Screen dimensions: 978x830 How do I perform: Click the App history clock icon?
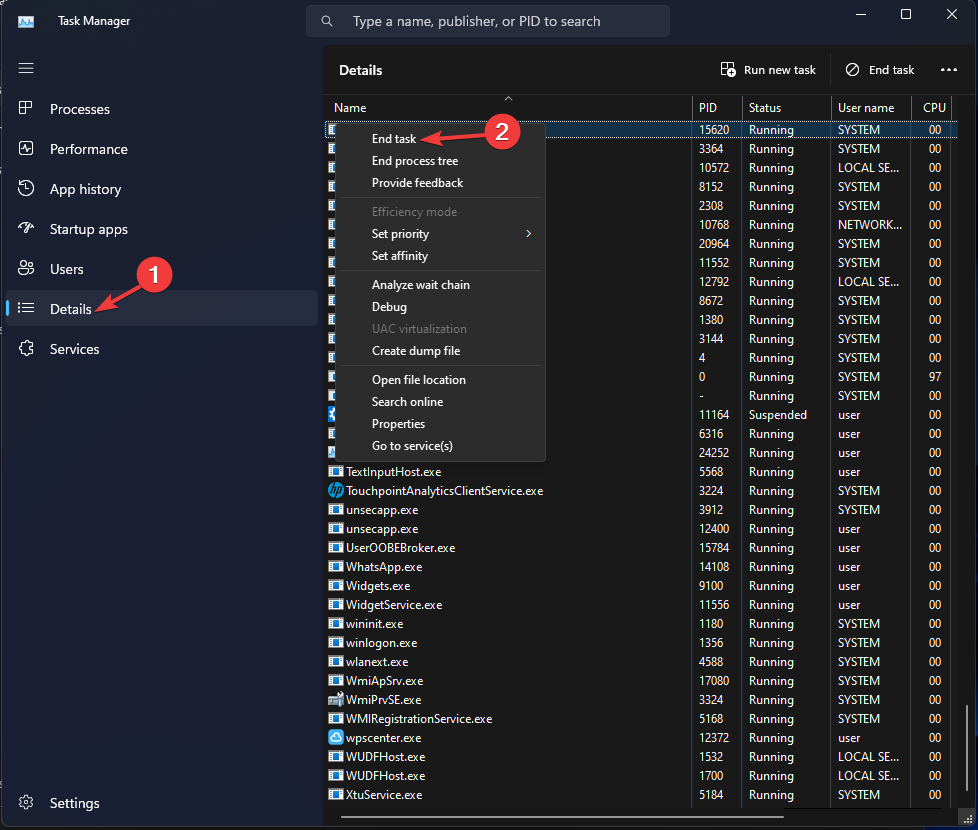pos(26,188)
